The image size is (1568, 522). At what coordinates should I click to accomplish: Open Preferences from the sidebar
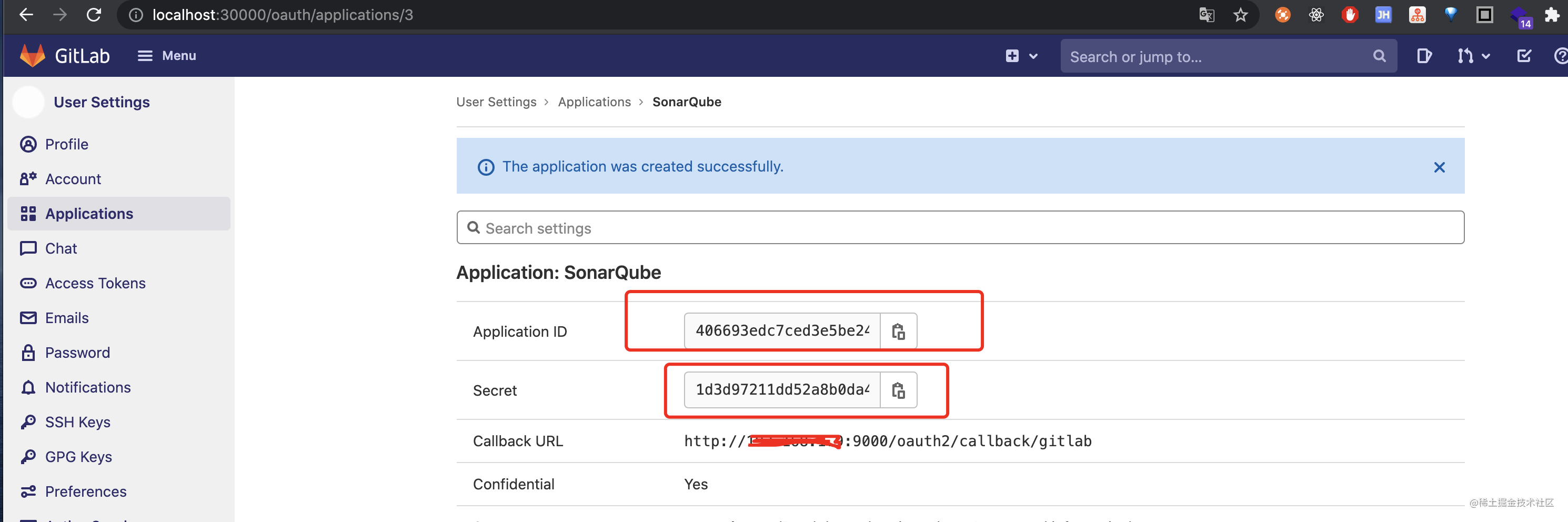[85, 491]
